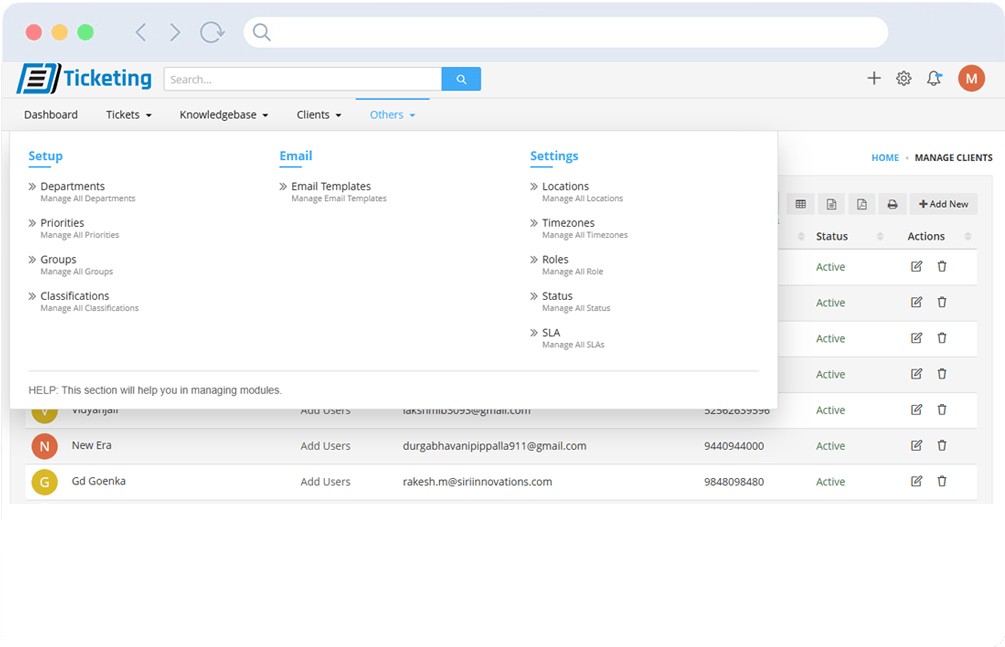Open Add Users link for New Era
The image size is (1005, 647).
[325, 446]
